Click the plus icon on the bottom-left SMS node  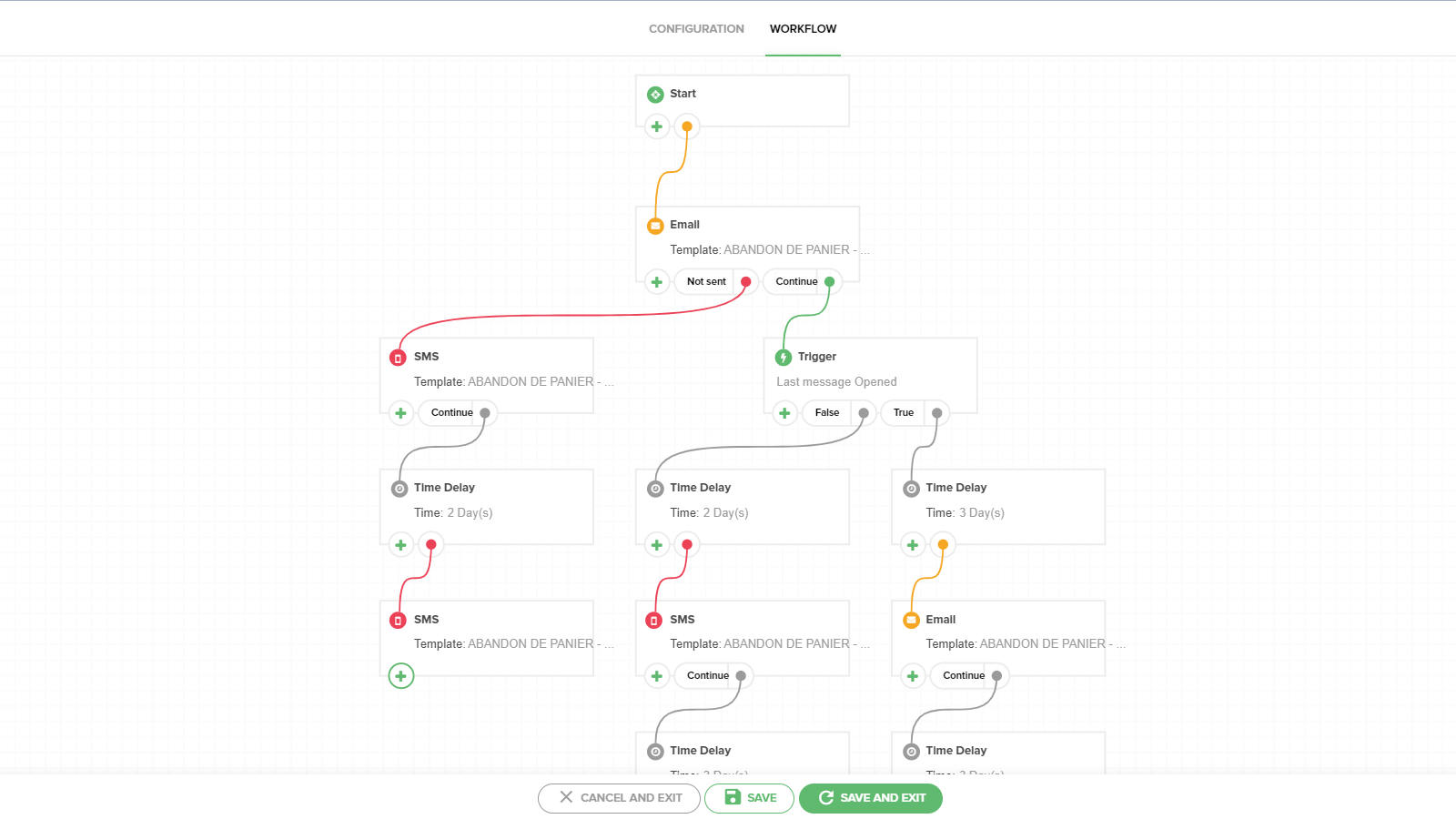point(401,676)
